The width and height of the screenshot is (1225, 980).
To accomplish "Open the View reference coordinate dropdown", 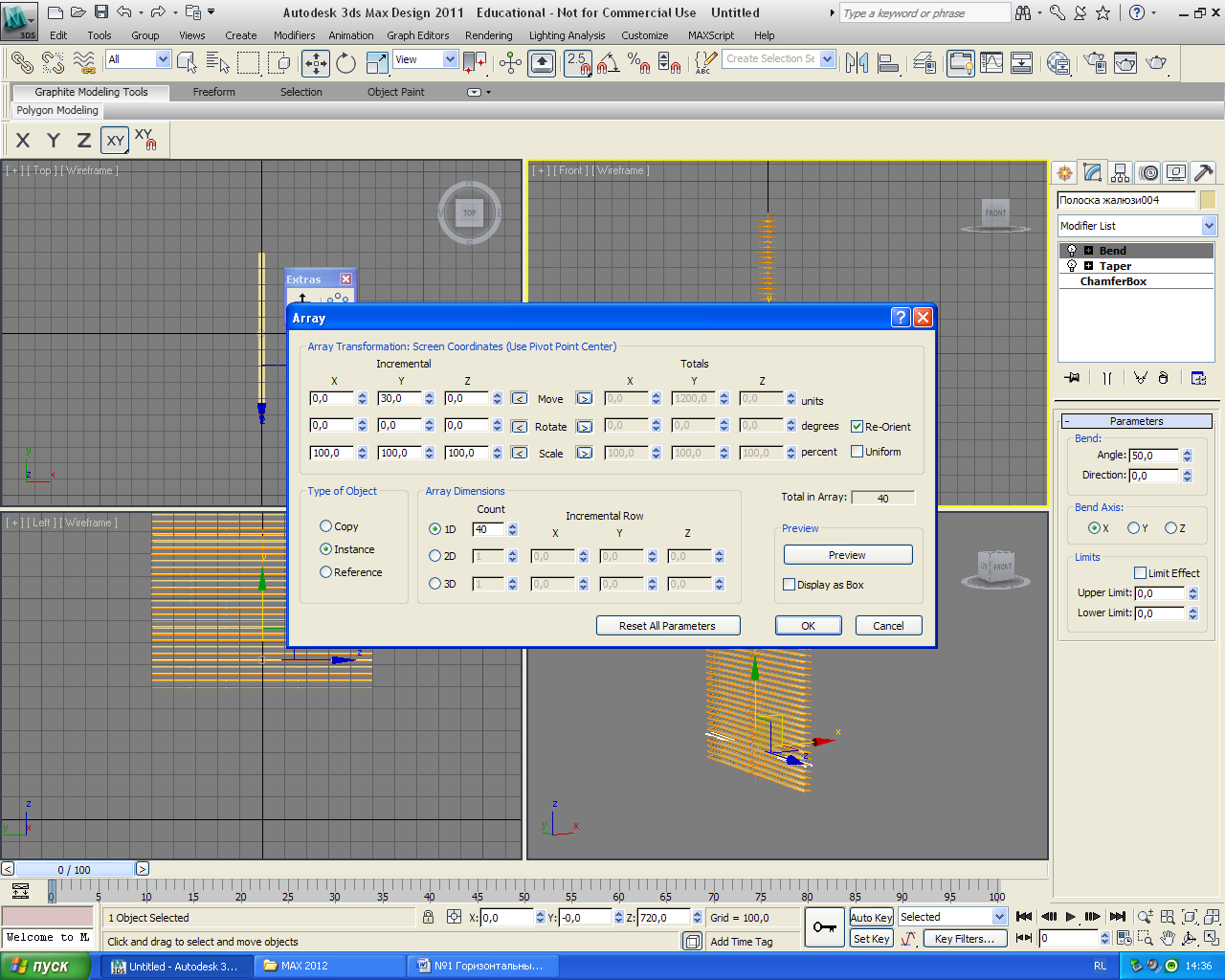I will pos(425,59).
